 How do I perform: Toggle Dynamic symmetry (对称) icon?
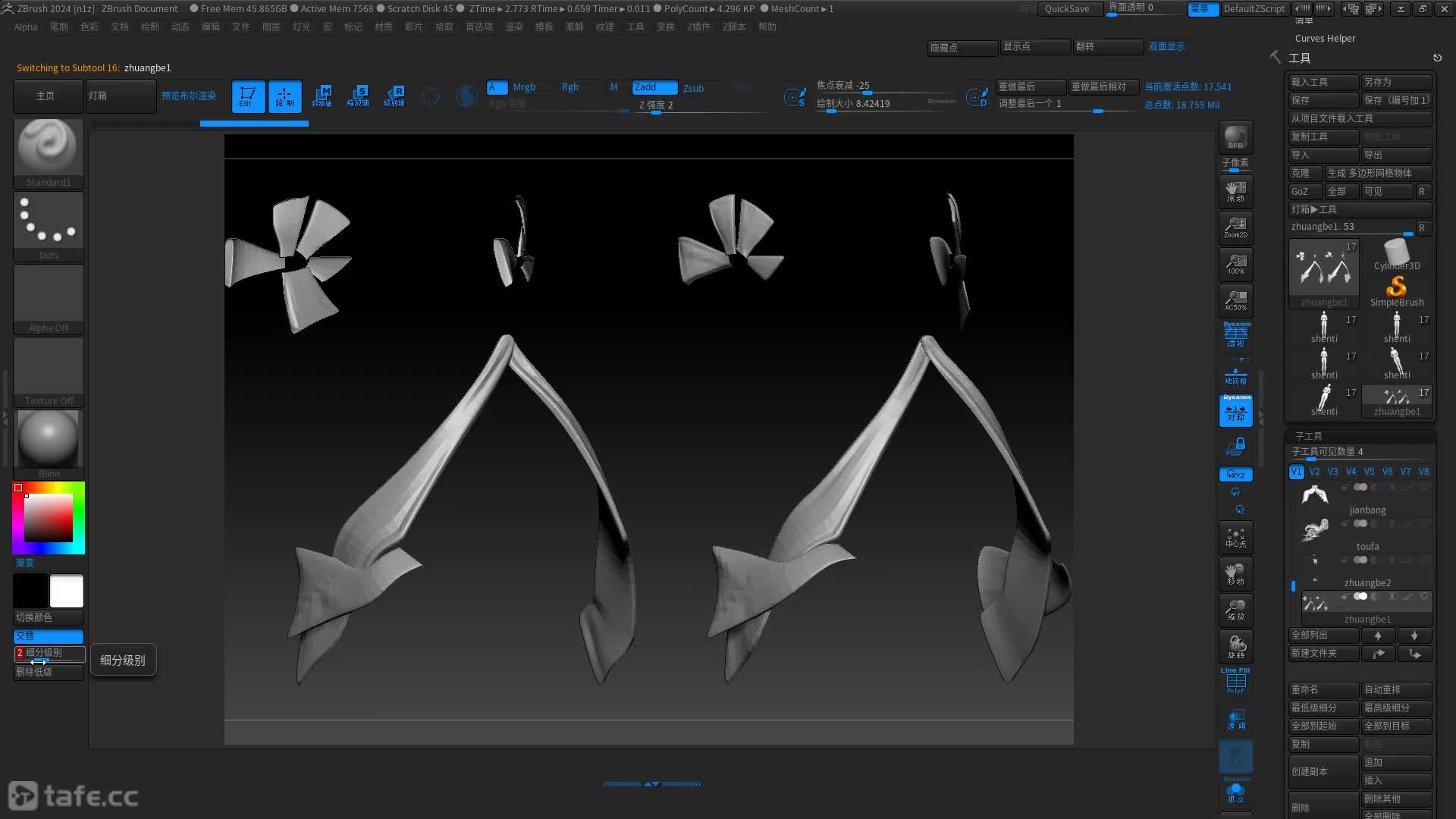tap(1235, 410)
